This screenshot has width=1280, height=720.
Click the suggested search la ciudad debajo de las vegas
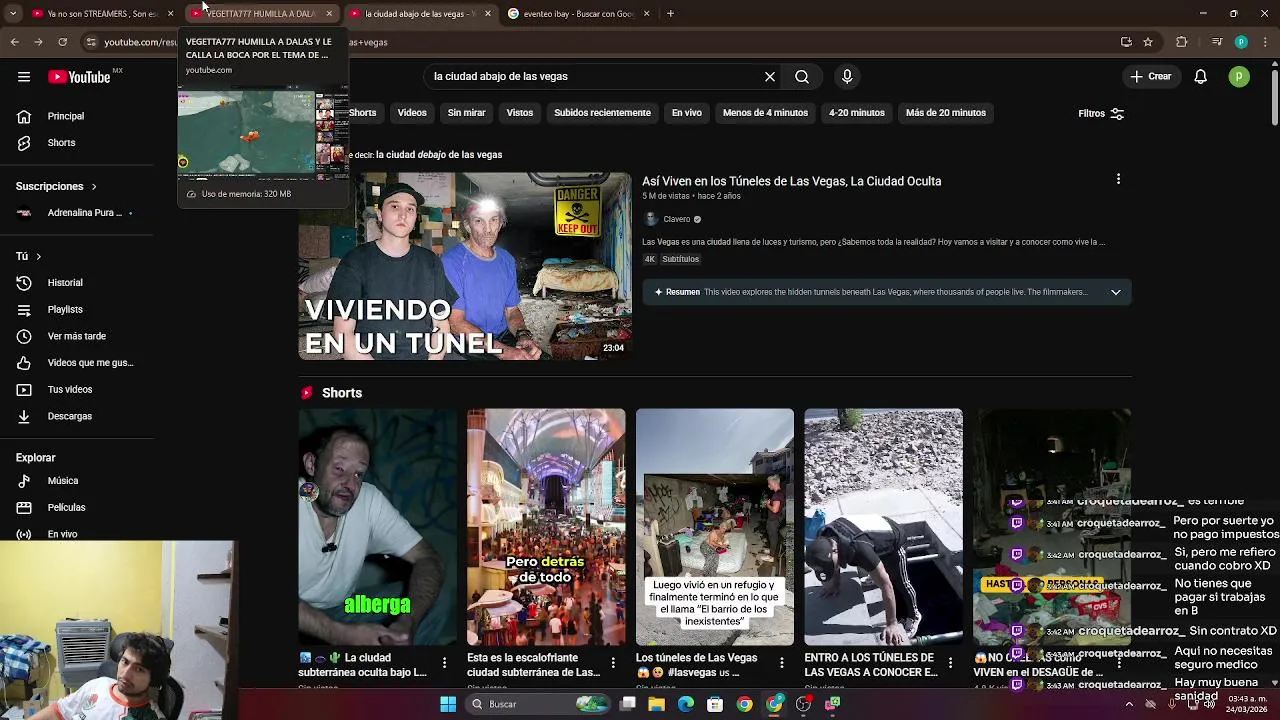pos(439,155)
